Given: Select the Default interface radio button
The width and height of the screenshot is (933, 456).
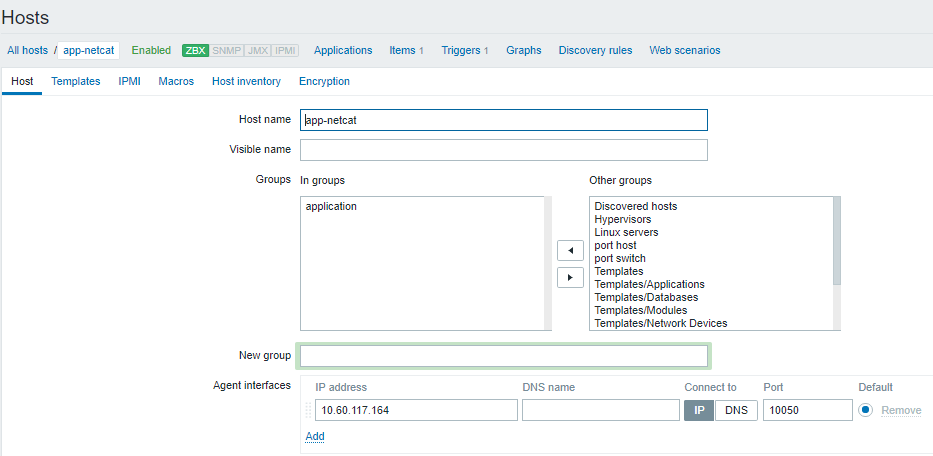Looking at the screenshot, I should pyautogui.click(x=866, y=410).
